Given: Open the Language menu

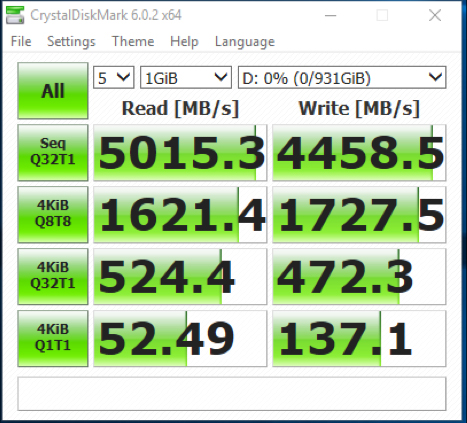Looking at the screenshot, I should (245, 42).
